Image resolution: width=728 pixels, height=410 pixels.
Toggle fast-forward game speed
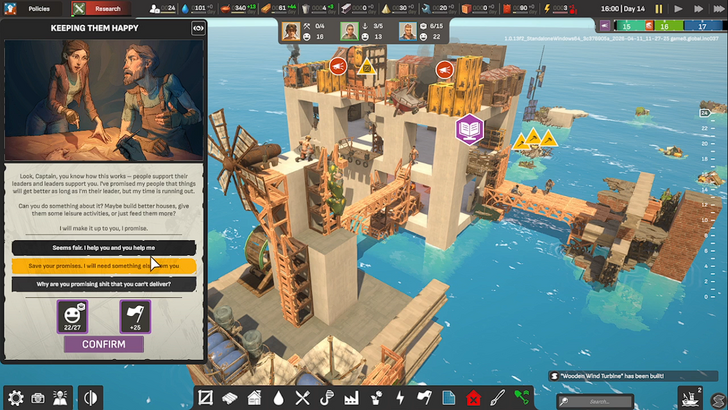(x=698, y=9)
